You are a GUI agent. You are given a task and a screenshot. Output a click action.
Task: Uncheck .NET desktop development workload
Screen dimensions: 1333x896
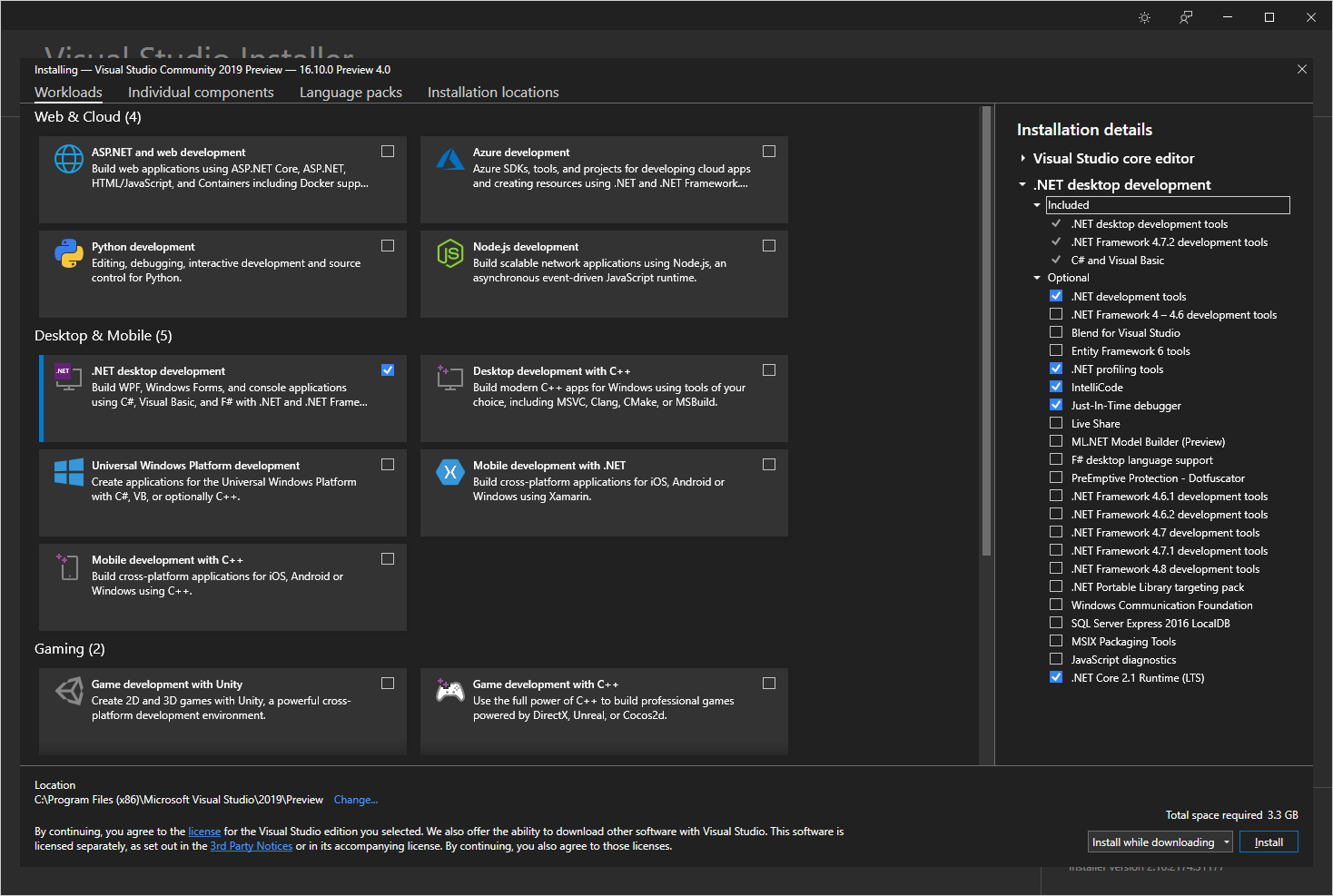coord(388,370)
